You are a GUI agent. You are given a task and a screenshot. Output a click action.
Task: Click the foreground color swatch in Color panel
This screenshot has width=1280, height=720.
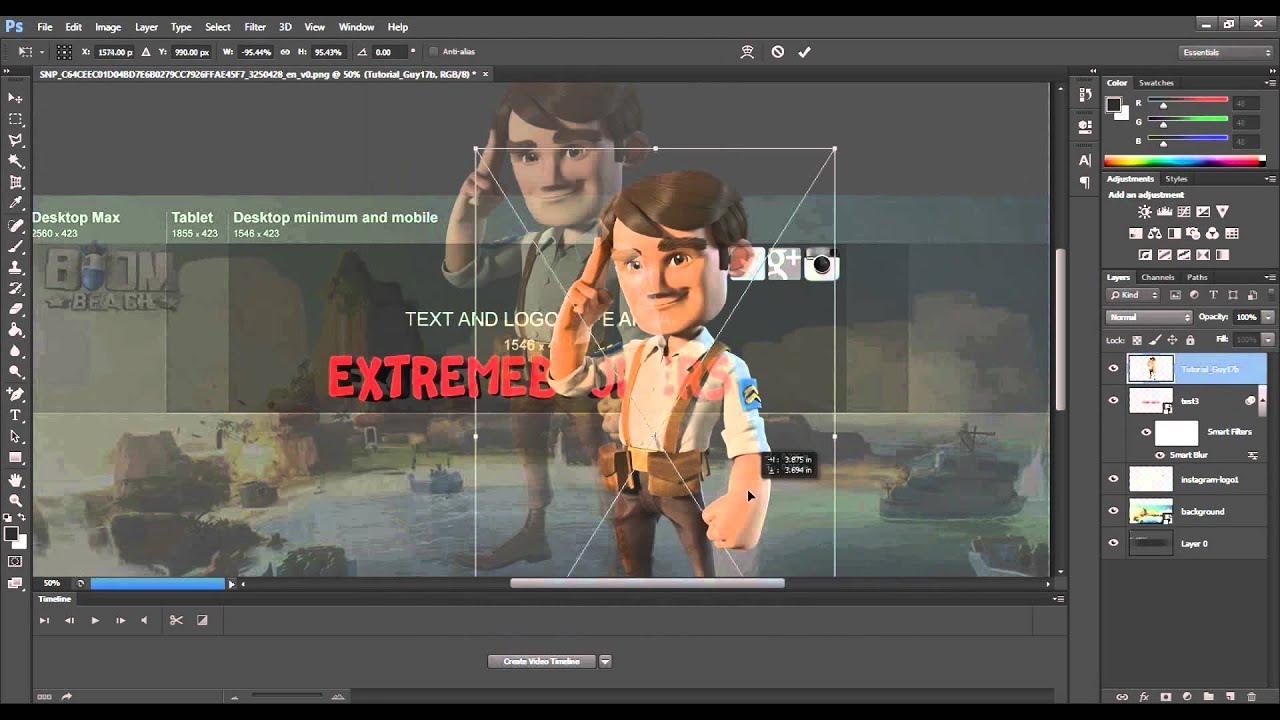click(1113, 103)
